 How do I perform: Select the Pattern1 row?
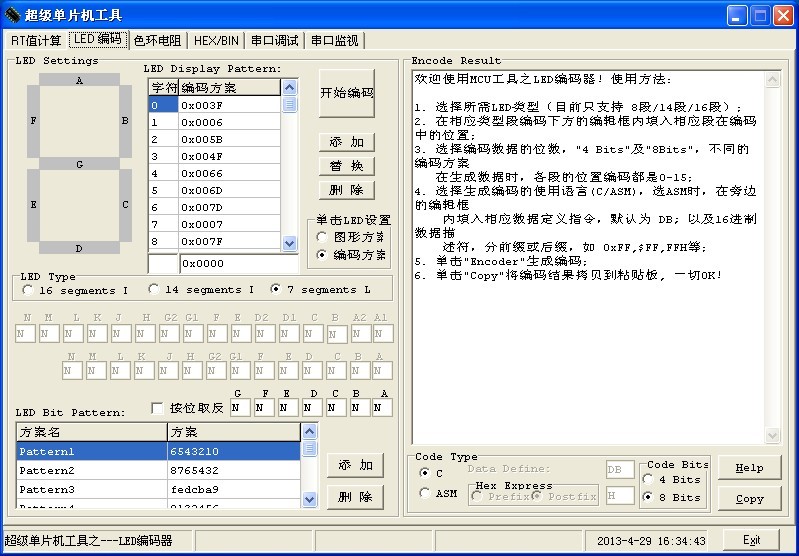[158, 451]
